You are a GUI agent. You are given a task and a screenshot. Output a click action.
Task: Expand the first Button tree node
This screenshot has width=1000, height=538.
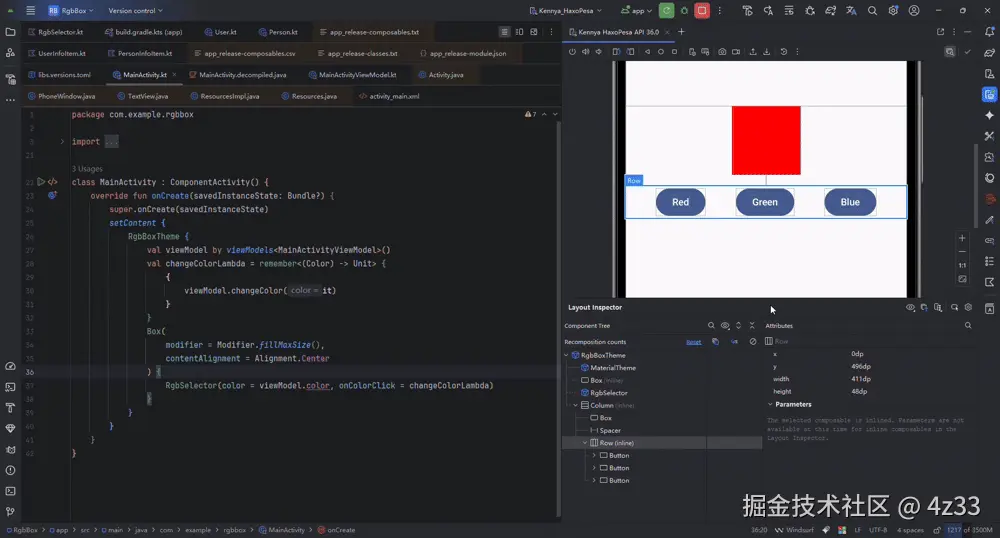[594, 455]
